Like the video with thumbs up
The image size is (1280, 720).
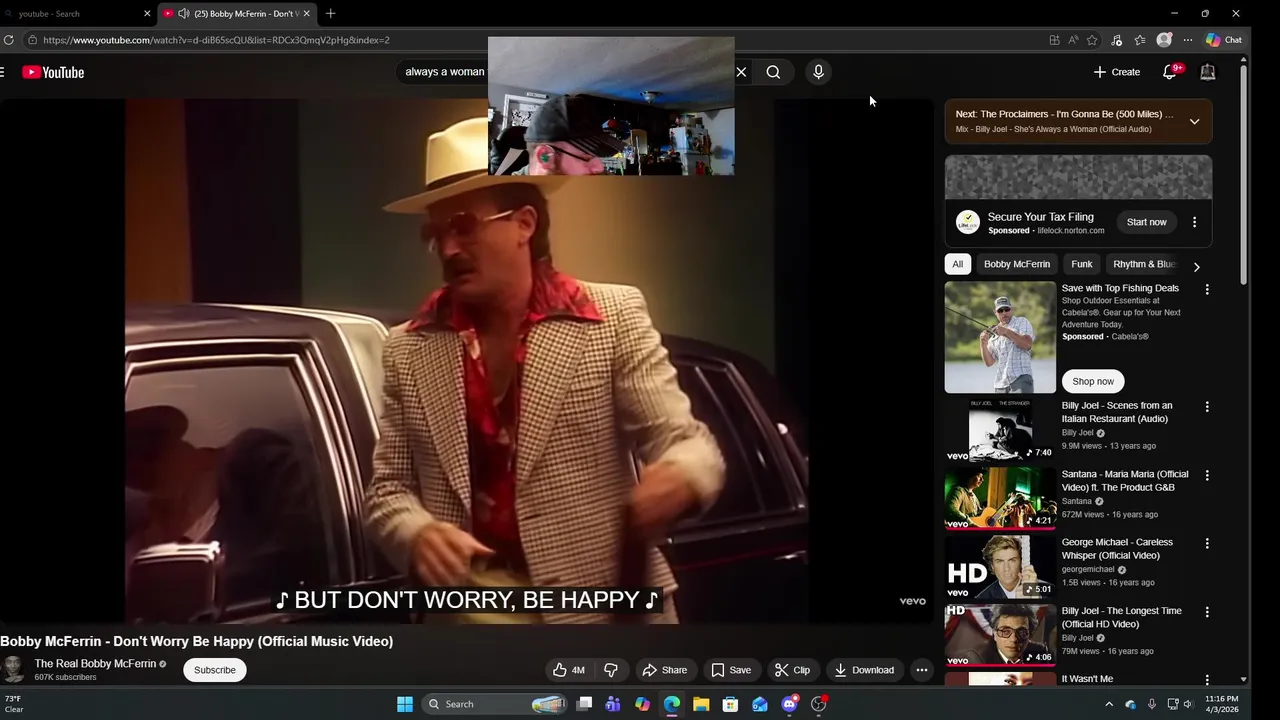click(x=569, y=670)
